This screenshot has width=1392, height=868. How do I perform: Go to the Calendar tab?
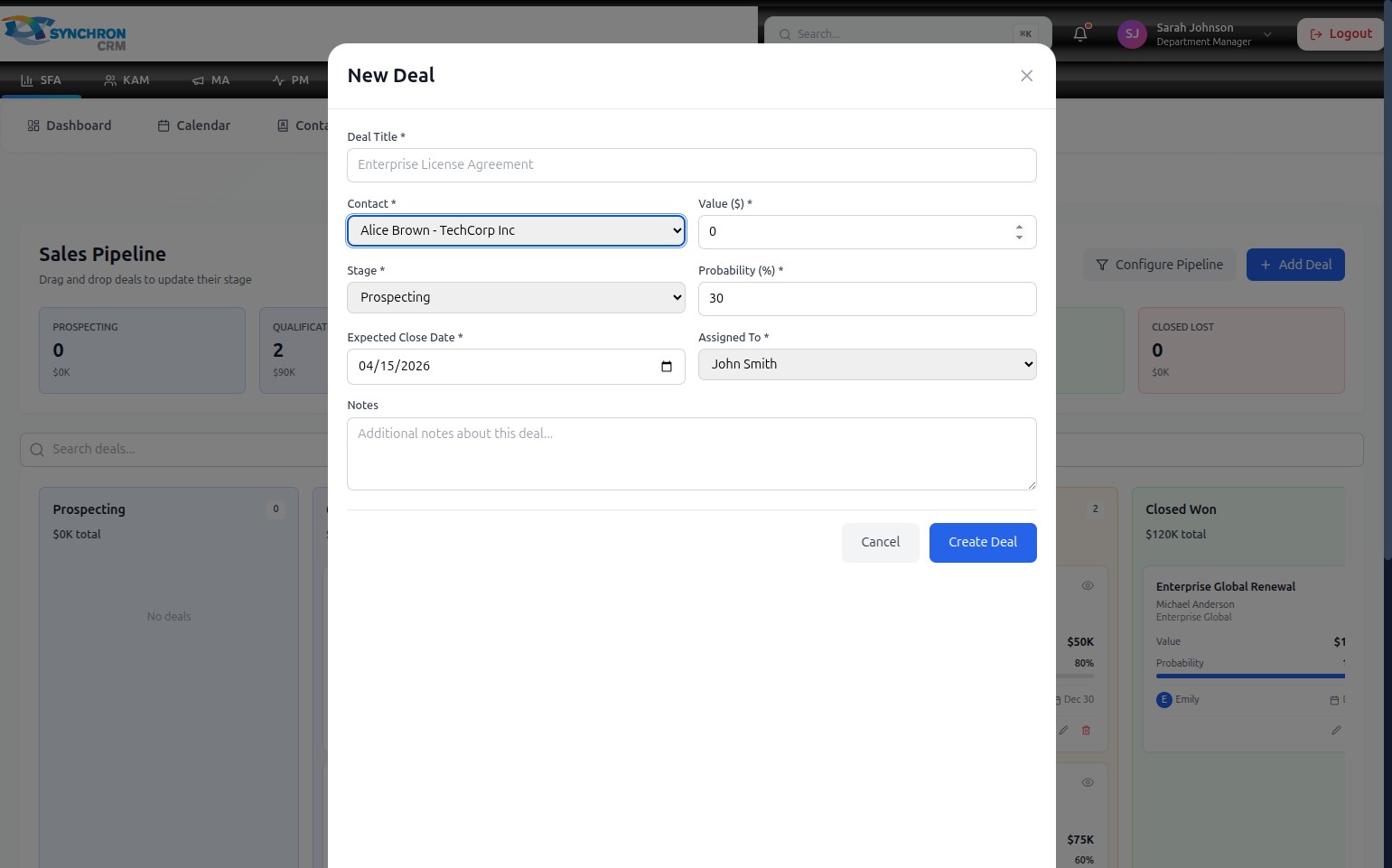(194, 126)
